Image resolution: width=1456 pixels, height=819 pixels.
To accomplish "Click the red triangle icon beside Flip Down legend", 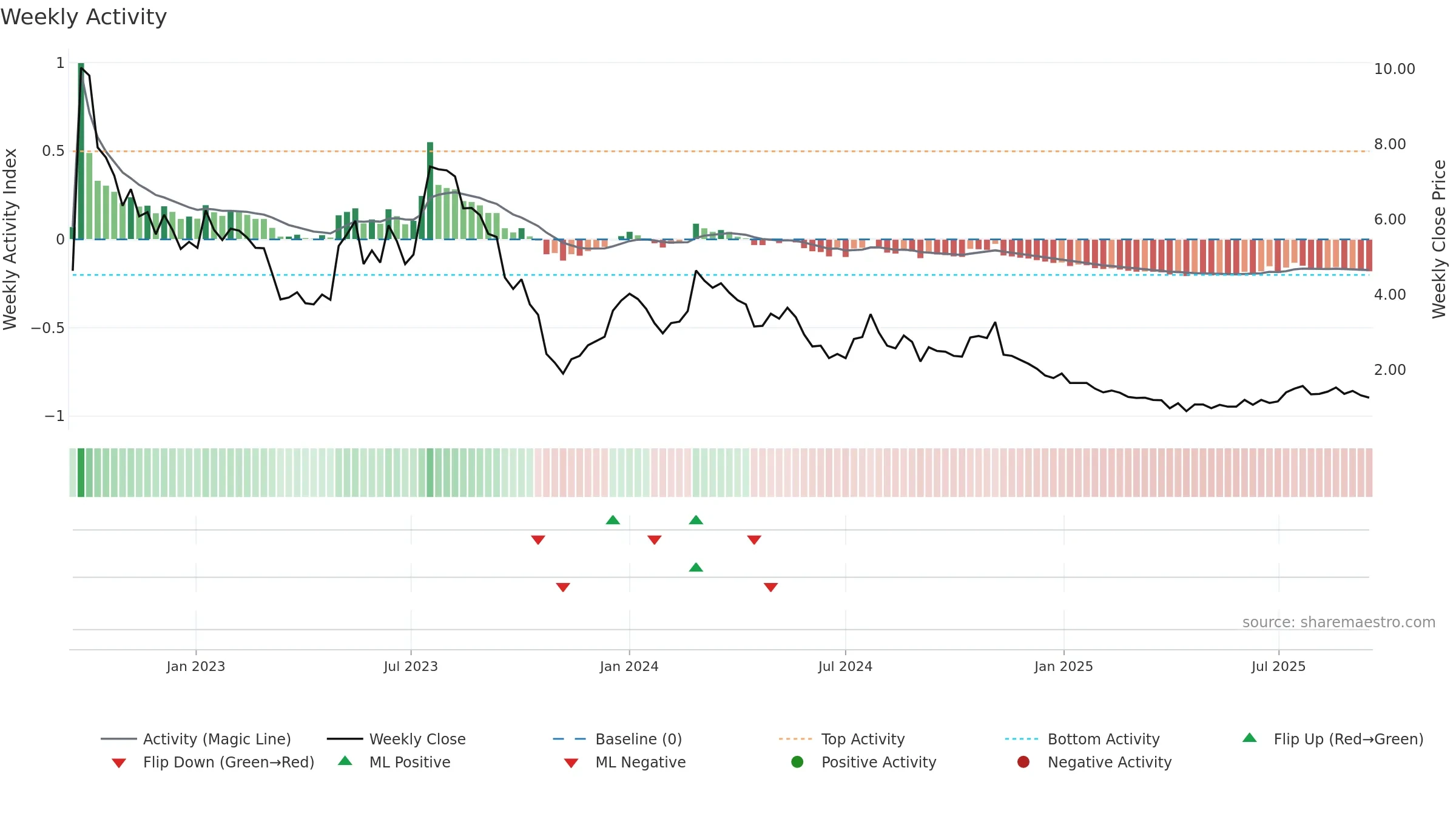I will coord(119,763).
